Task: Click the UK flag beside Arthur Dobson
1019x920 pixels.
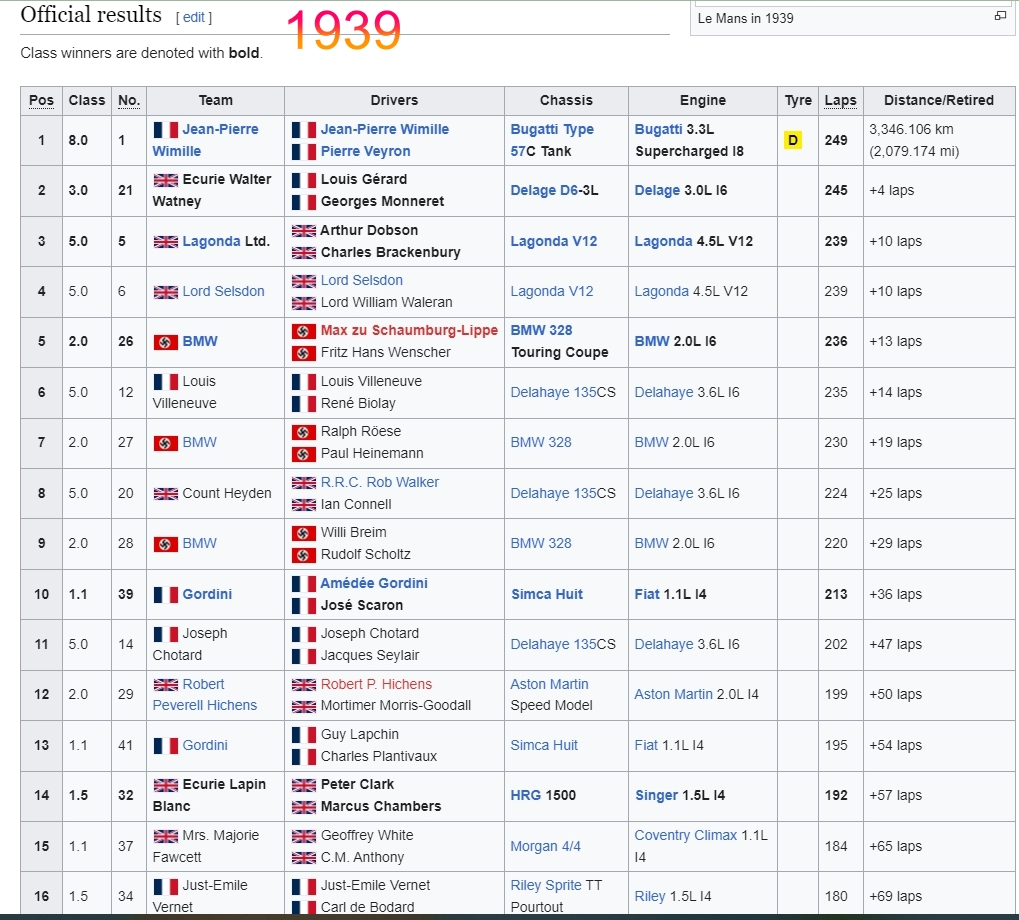Action: 303,231
